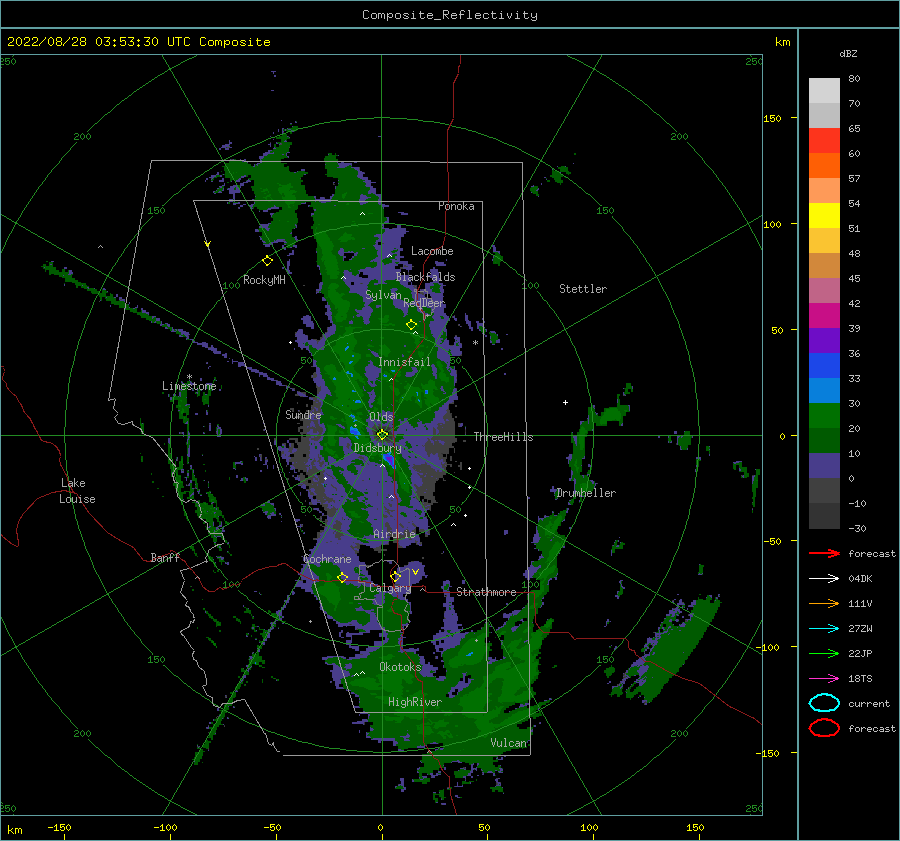Image resolution: width=900 pixels, height=841 pixels.
Task: Click the green 22JP arrow legend icon
Action: pyautogui.click(x=824, y=653)
